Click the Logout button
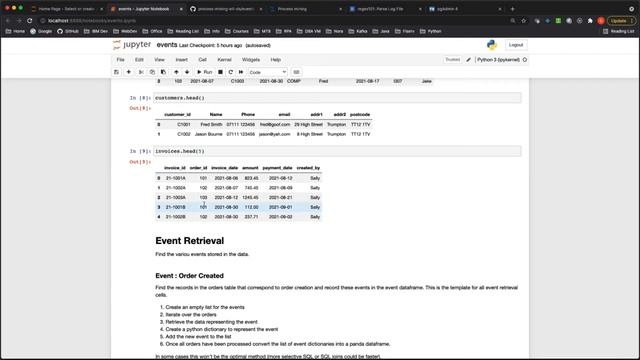 click(516, 45)
